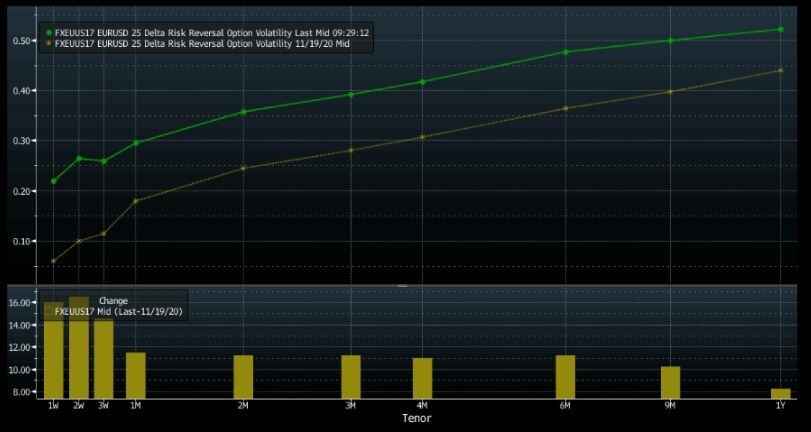This screenshot has height=432, width=811.
Task: Click the '4M' tenor axis label
Action: click(x=422, y=406)
